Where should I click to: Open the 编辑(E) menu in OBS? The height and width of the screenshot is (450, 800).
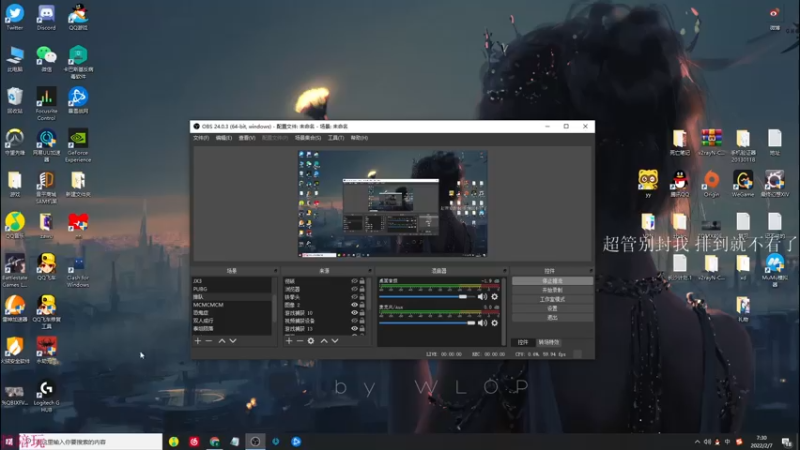tap(223, 138)
